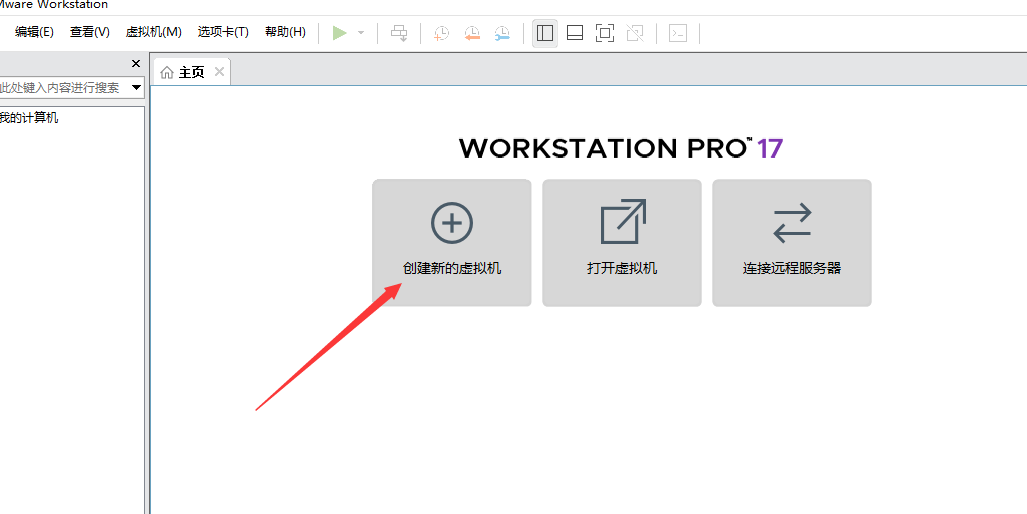The image size is (1027, 514).
Task: Open the 编辑(E) menu
Action: pos(34,32)
